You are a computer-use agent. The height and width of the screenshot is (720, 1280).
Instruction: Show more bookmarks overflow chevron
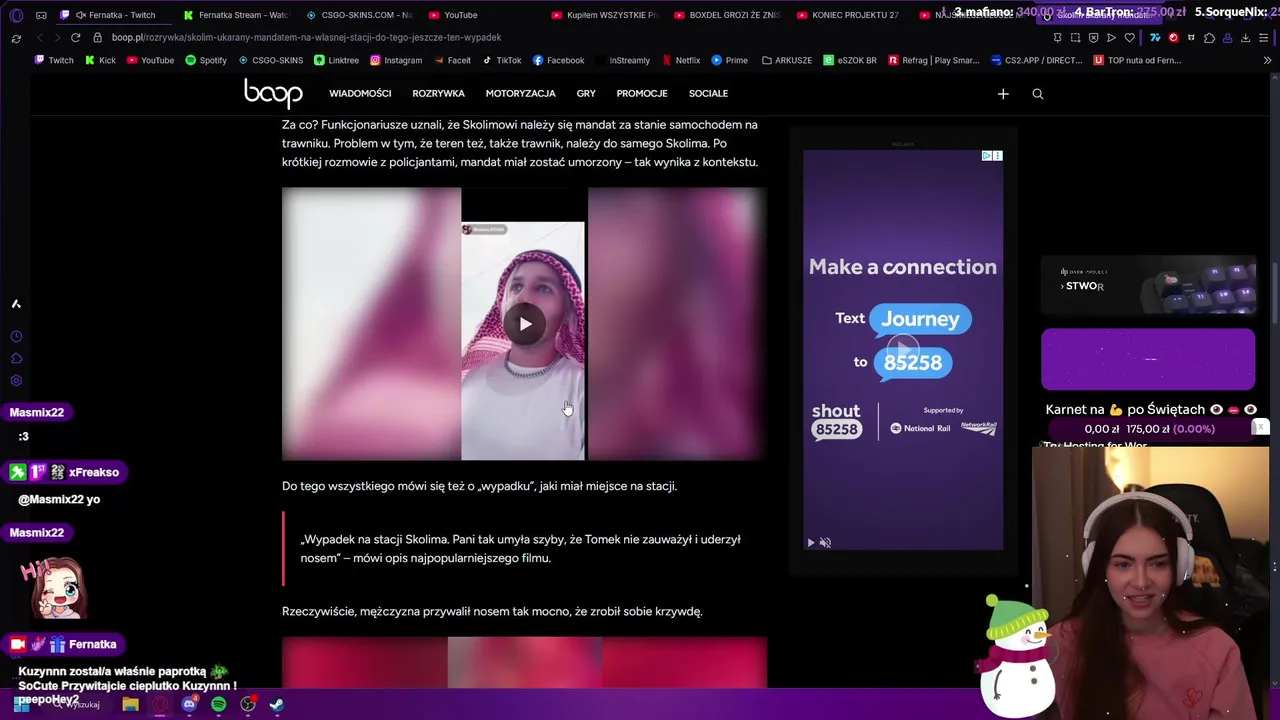[1267, 60]
